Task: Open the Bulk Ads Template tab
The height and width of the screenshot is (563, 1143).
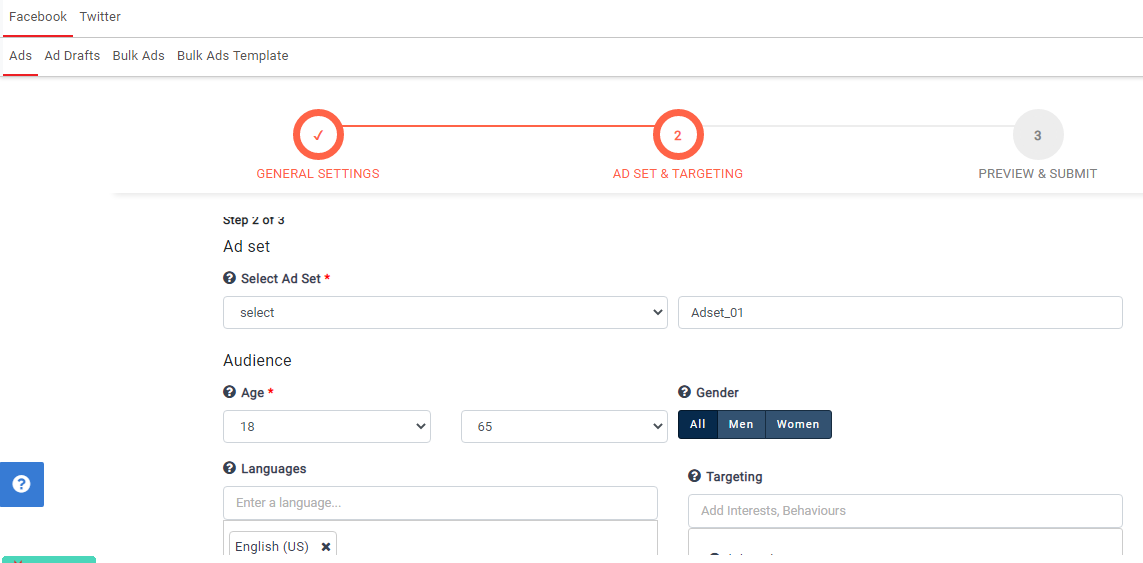Action: tap(232, 56)
